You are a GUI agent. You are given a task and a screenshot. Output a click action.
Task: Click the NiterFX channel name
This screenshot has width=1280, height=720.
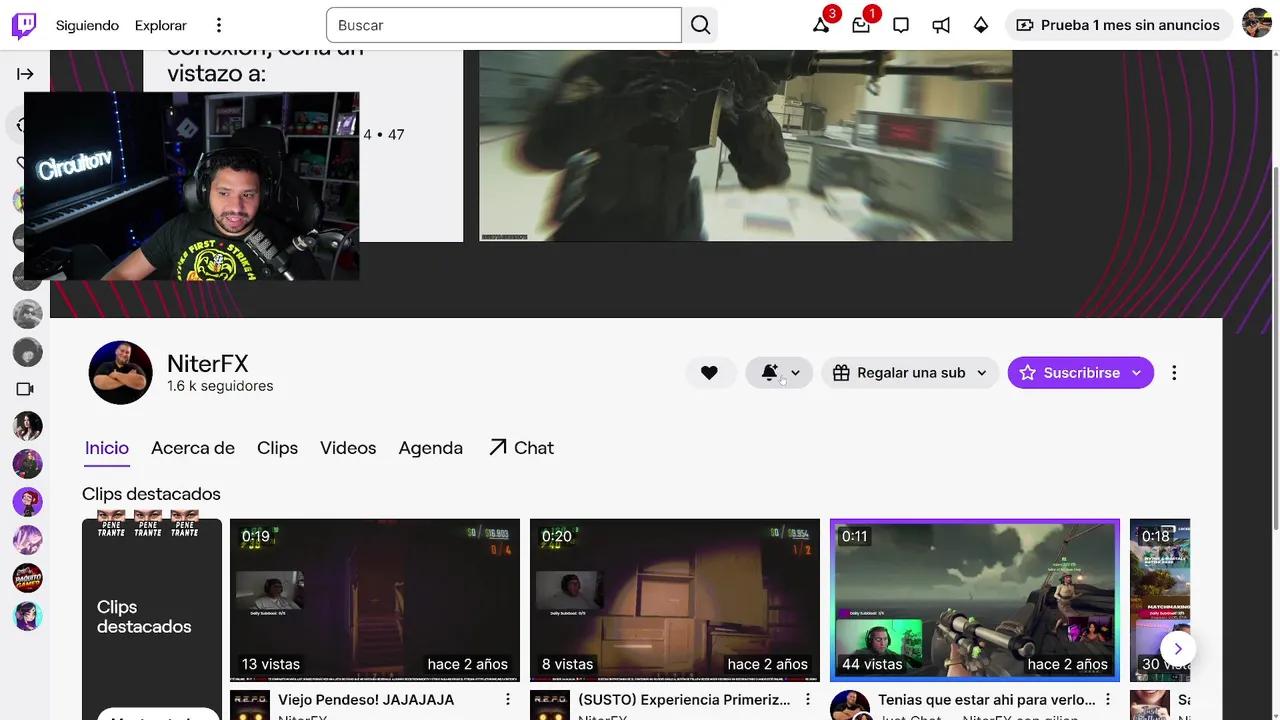pos(208,364)
